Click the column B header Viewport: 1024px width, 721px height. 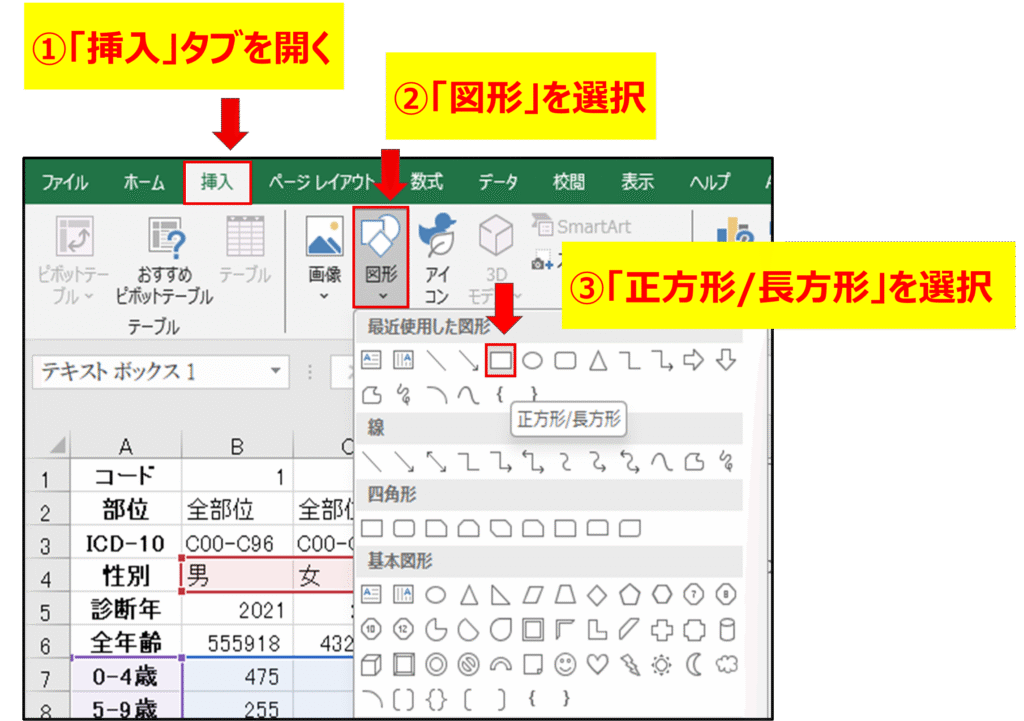coord(236,447)
